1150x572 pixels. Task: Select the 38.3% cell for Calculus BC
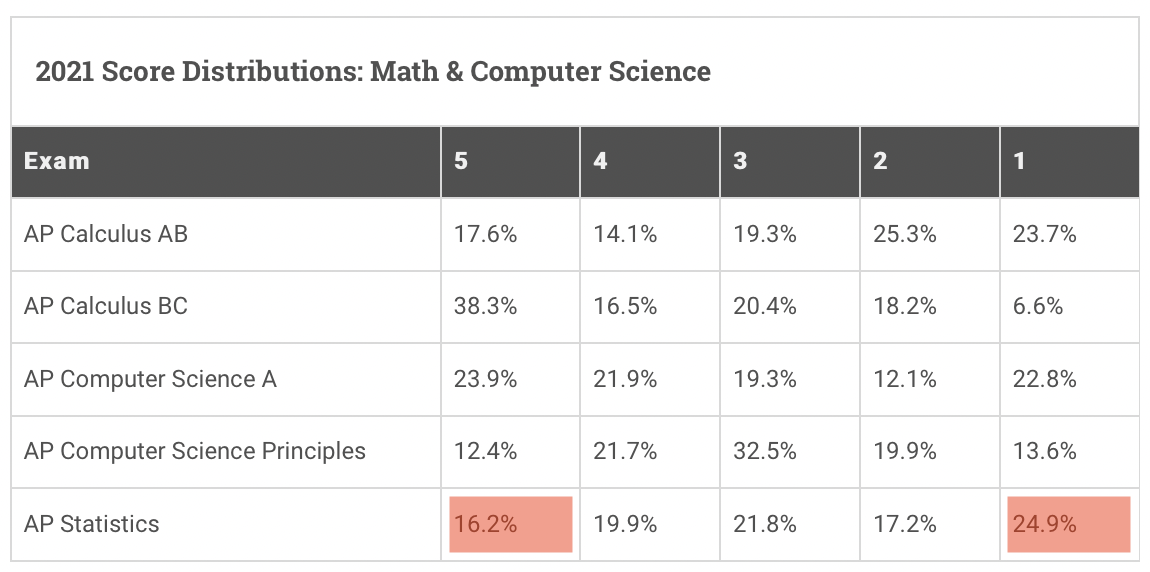click(485, 306)
